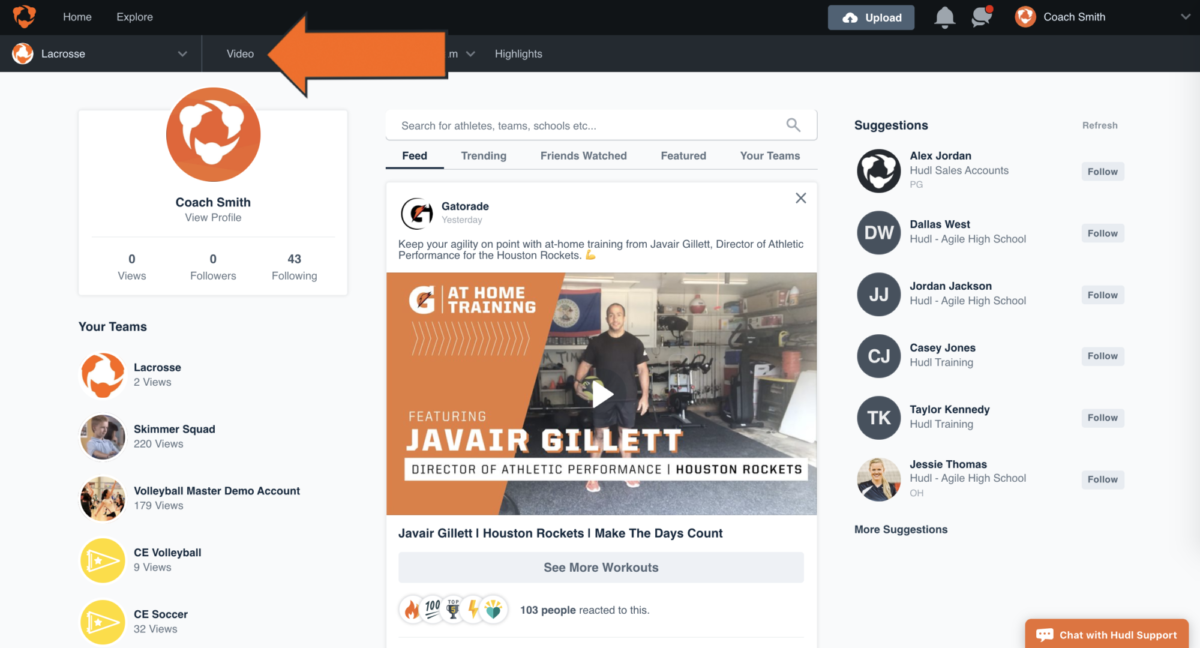Select the Feed tab

(414, 156)
